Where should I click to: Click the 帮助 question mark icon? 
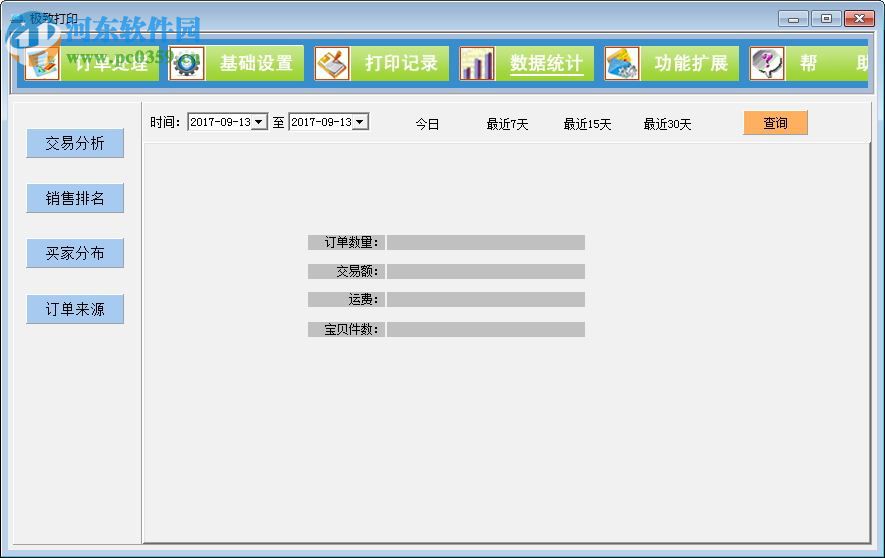coord(767,63)
